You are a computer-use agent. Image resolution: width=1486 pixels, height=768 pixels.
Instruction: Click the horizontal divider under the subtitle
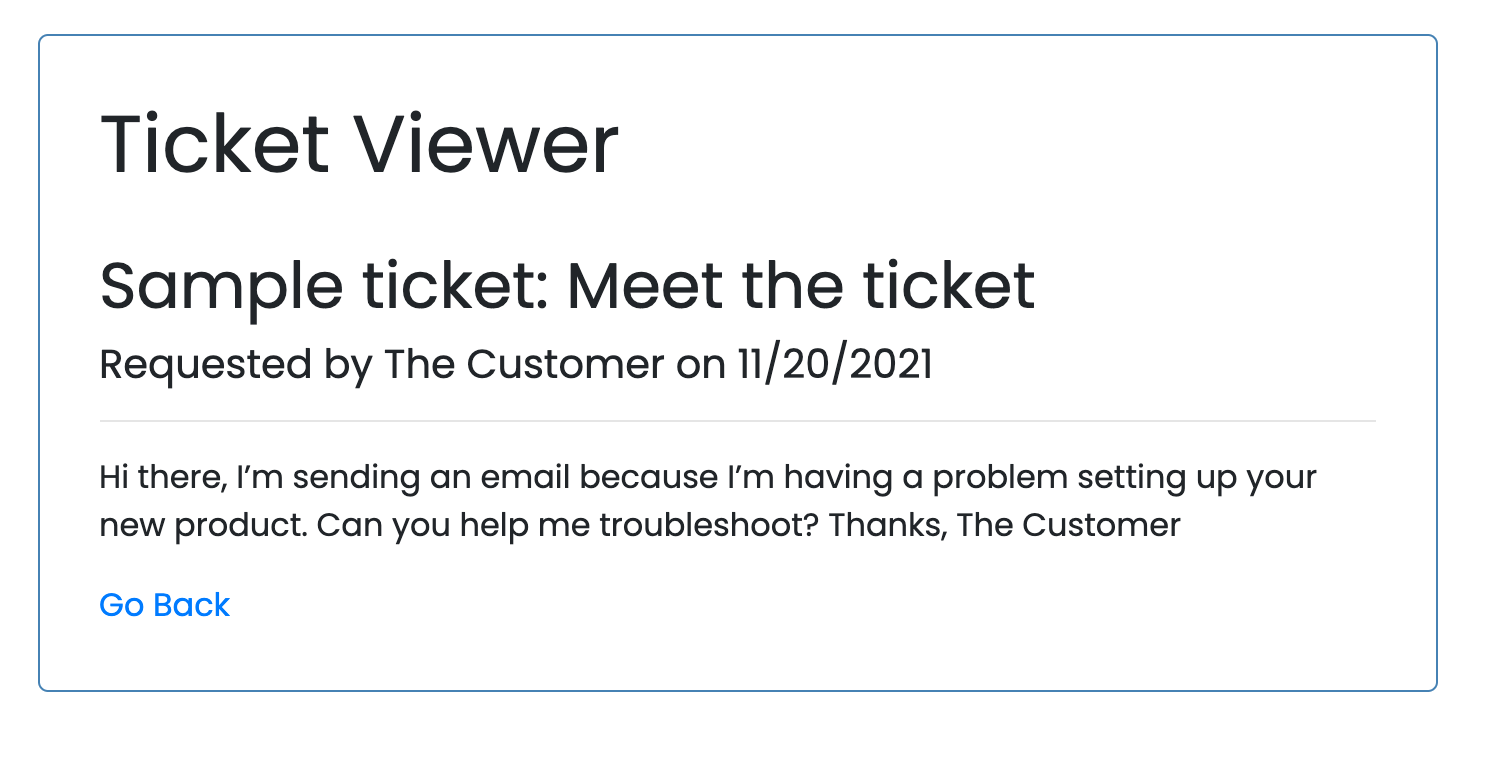coord(737,419)
